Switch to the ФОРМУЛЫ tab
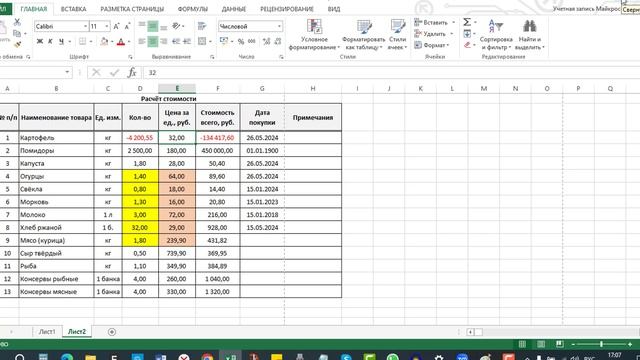Viewport: 640px width, 360px height. point(193,9)
